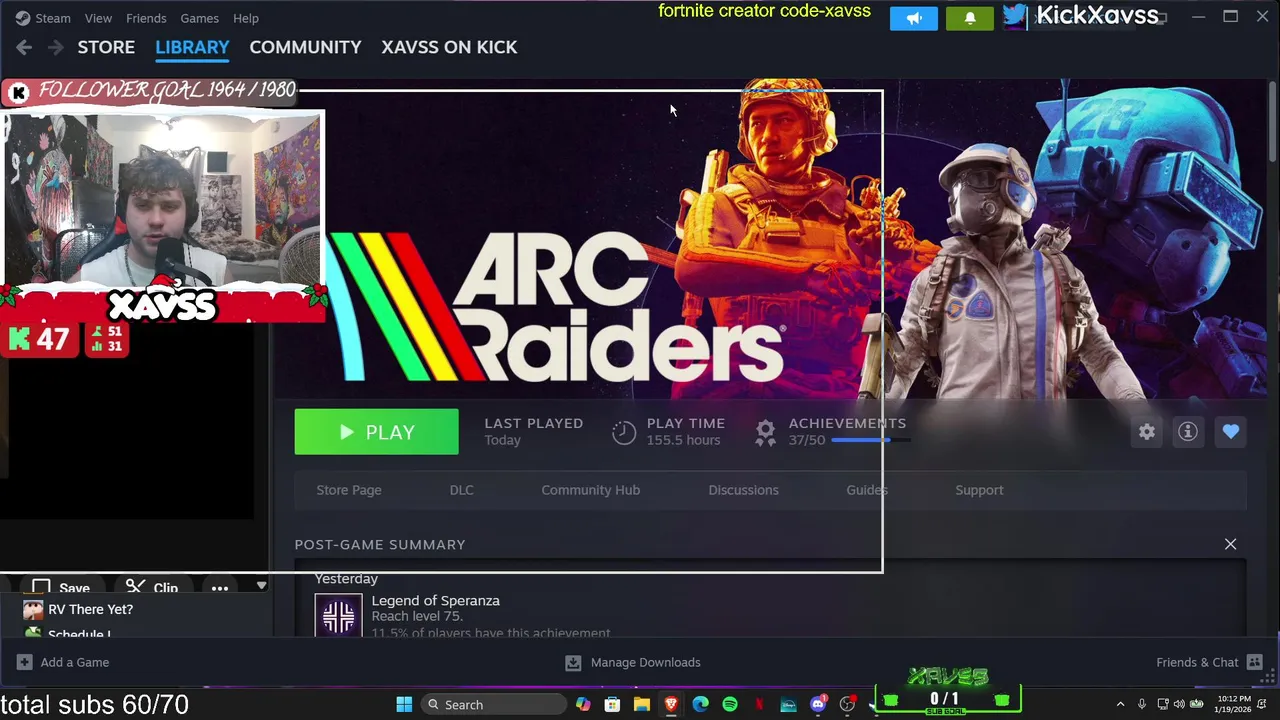The width and height of the screenshot is (1280, 720).
Task: Click the Add a Game plus icon
Action: (x=24, y=662)
